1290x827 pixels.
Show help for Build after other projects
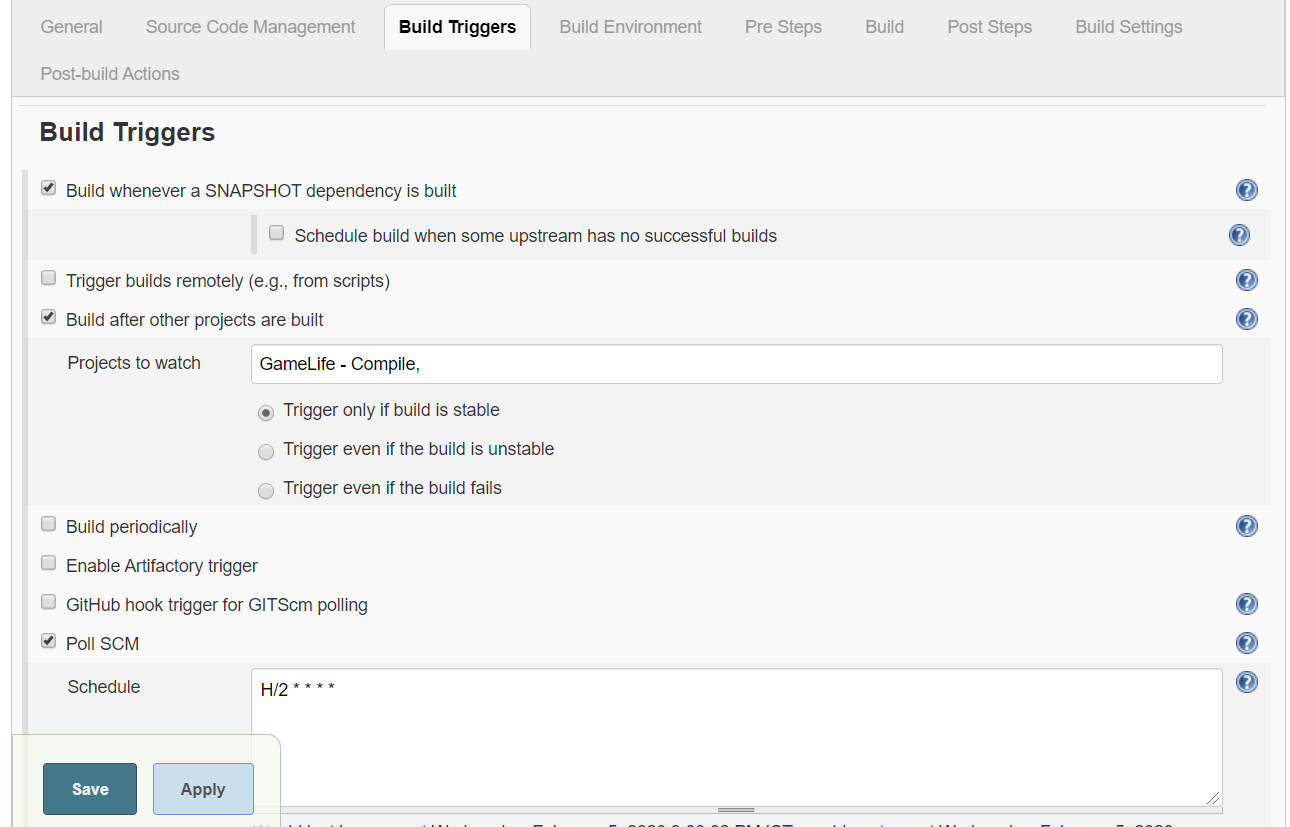coord(1246,319)
